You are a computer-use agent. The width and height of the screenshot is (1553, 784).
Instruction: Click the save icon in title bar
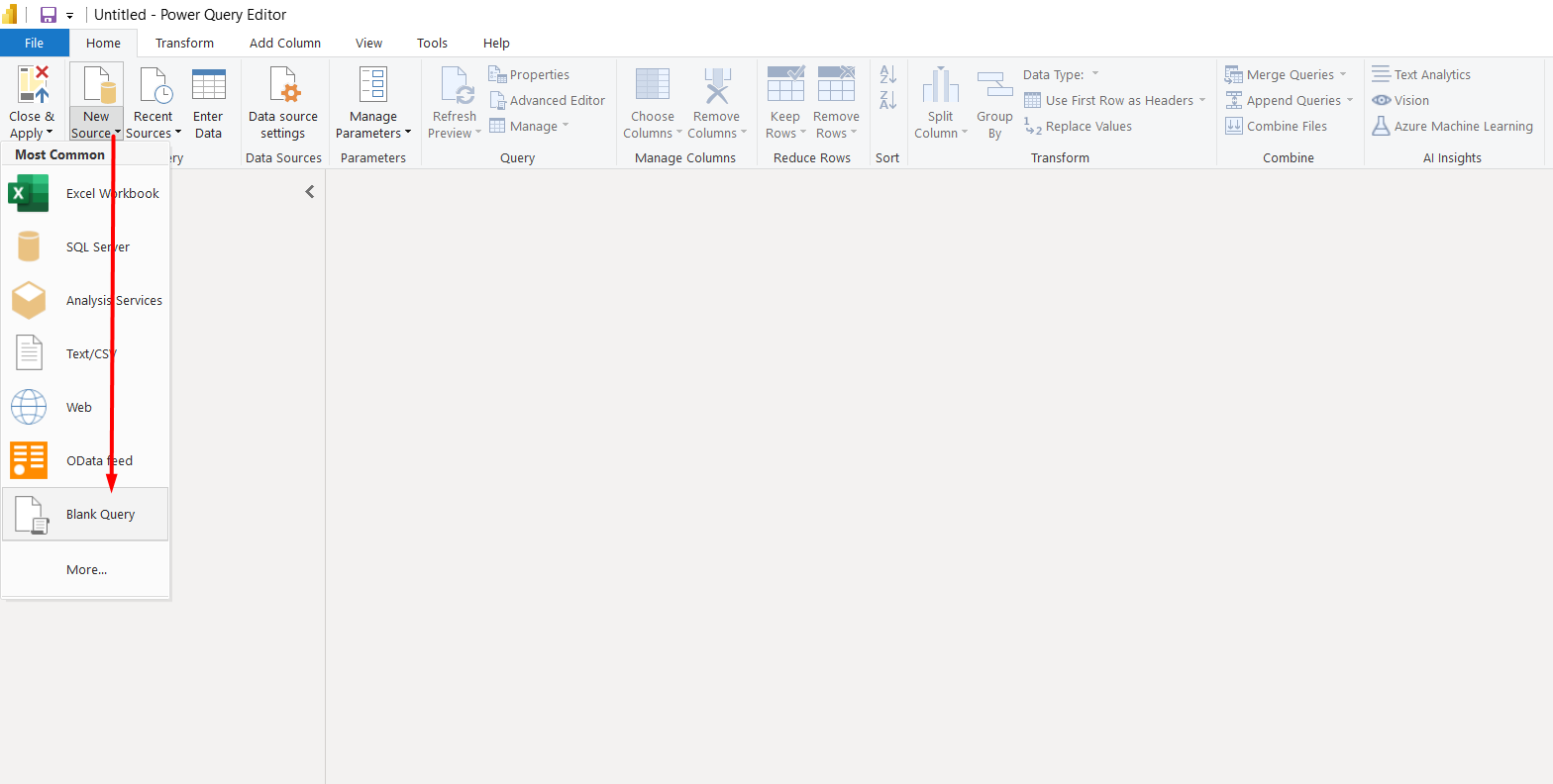coord(48,15)
